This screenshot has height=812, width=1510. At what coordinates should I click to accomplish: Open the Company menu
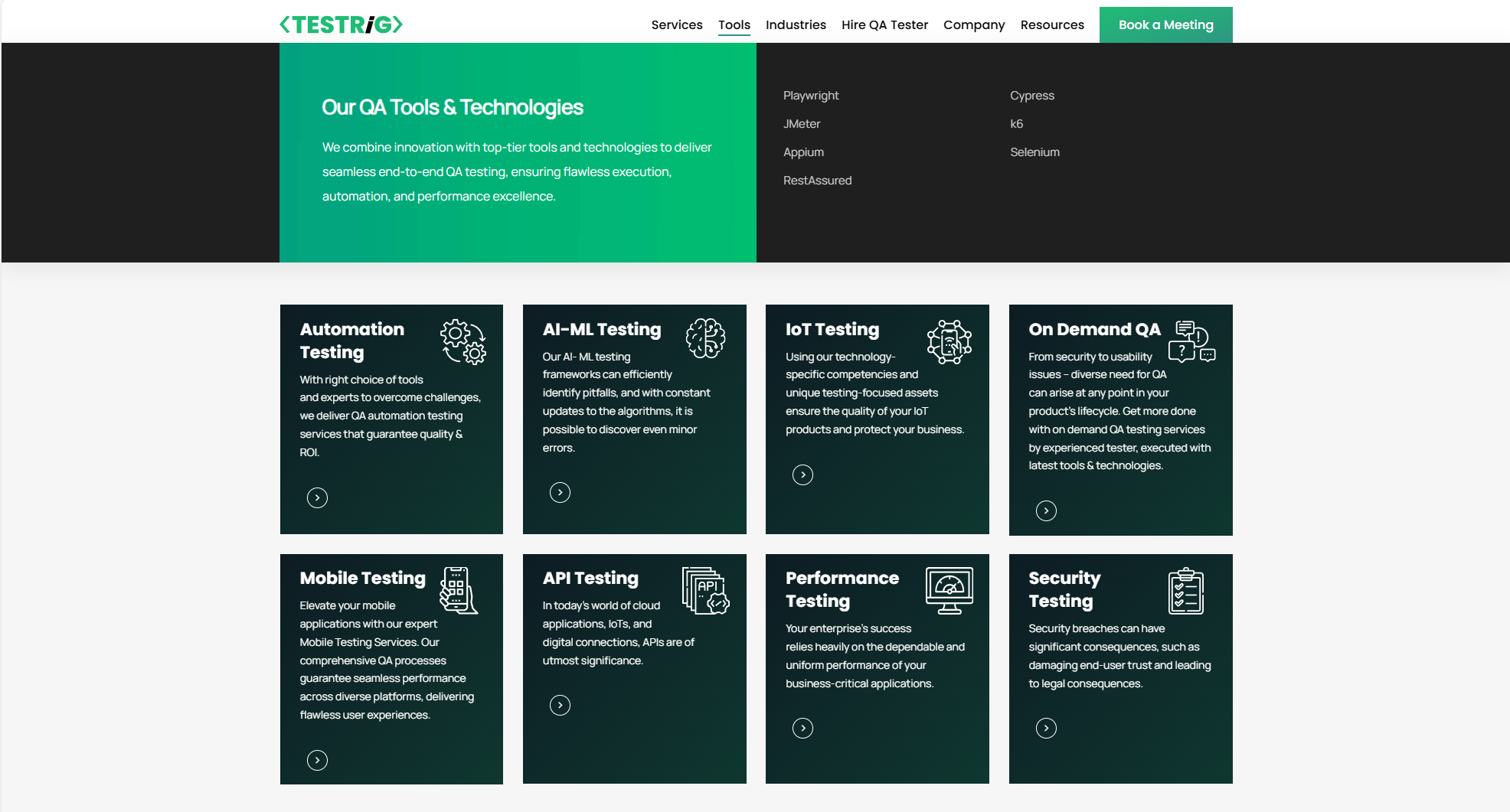click(974, 24)
